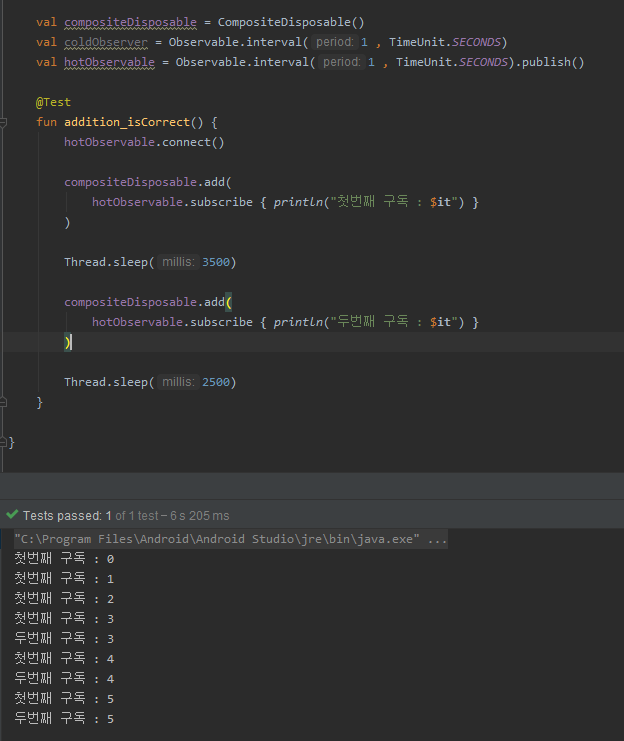Click the green tests passed checkmark icon
Viewport: 624px width, 741px height.
[x=12, y=515]
